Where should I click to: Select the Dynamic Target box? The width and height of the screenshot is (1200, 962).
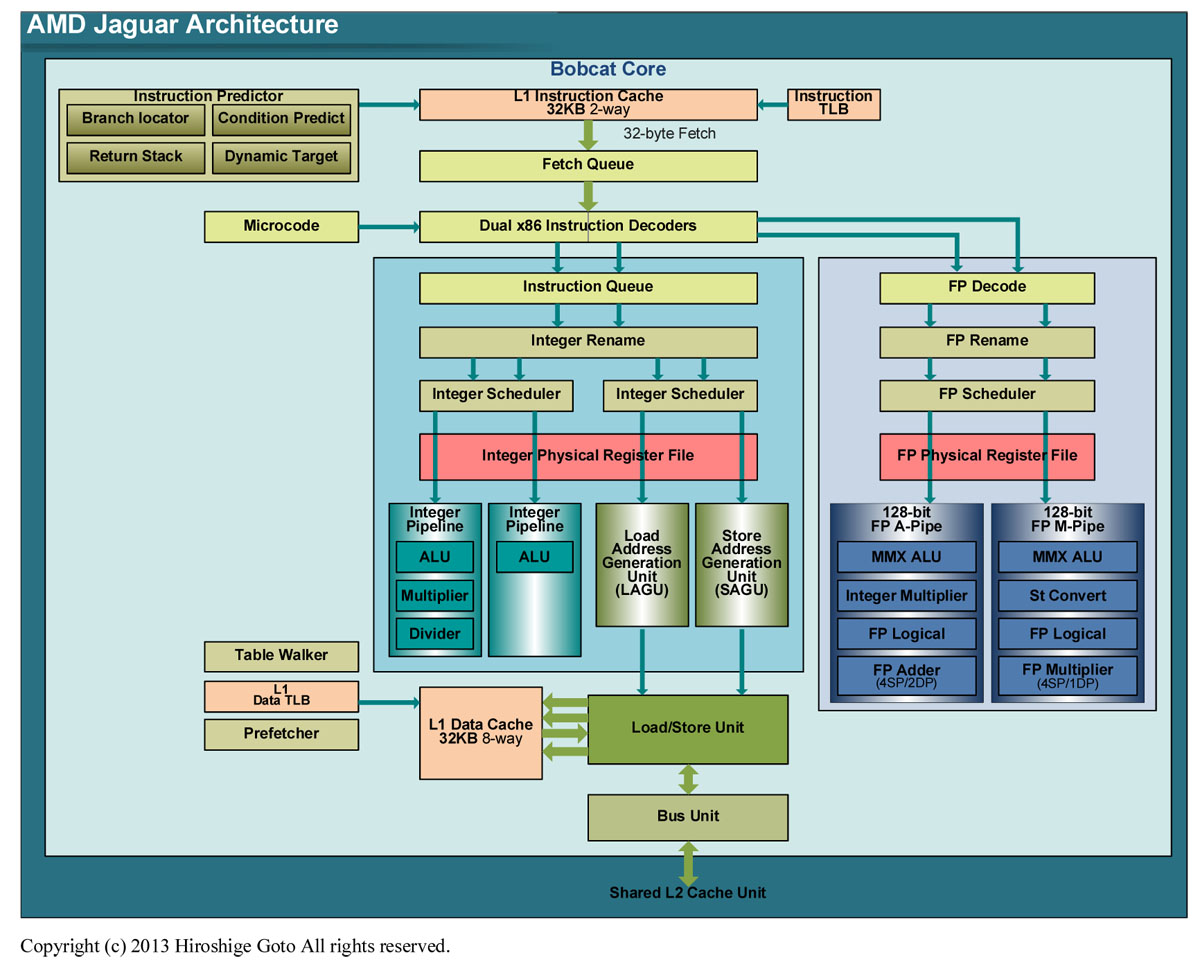tap(281, 157)
